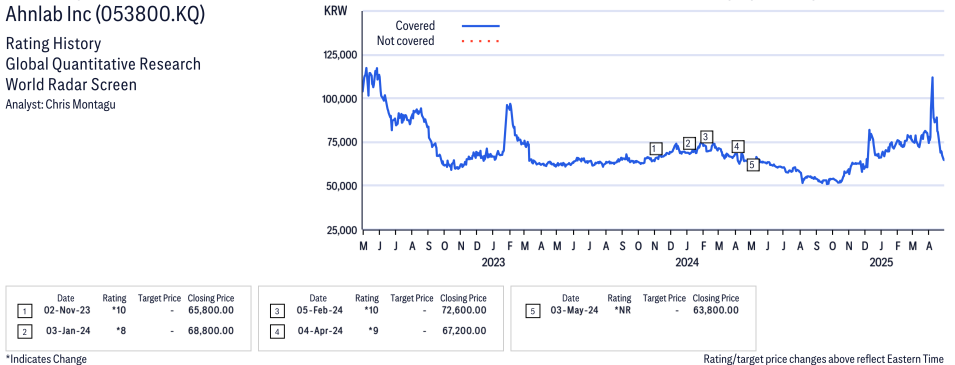Click the Covered legend label
Viewport: 955px width, 365px height.
coord(415,26)
